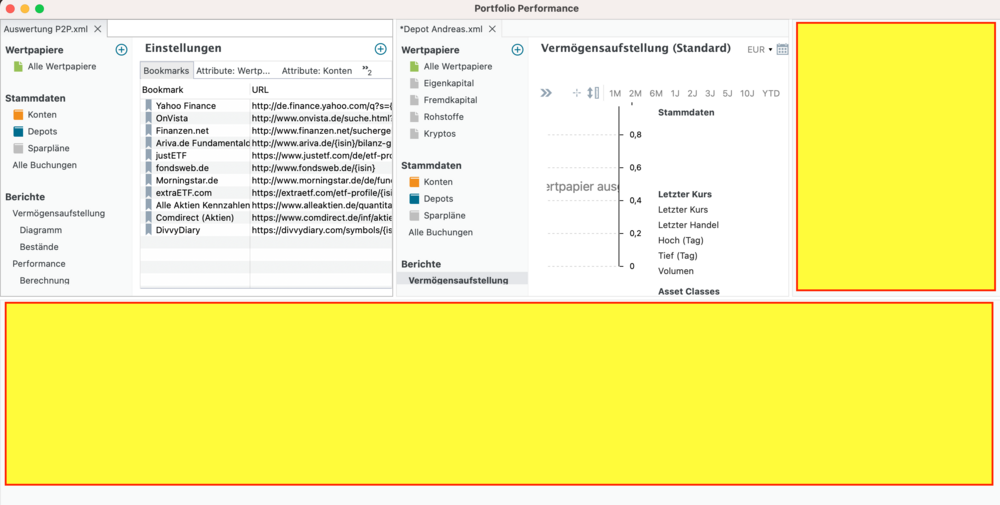Select extraETF.com bookmark name
The width and height of the screenshot is (1000, 505).
click(184, 193)
